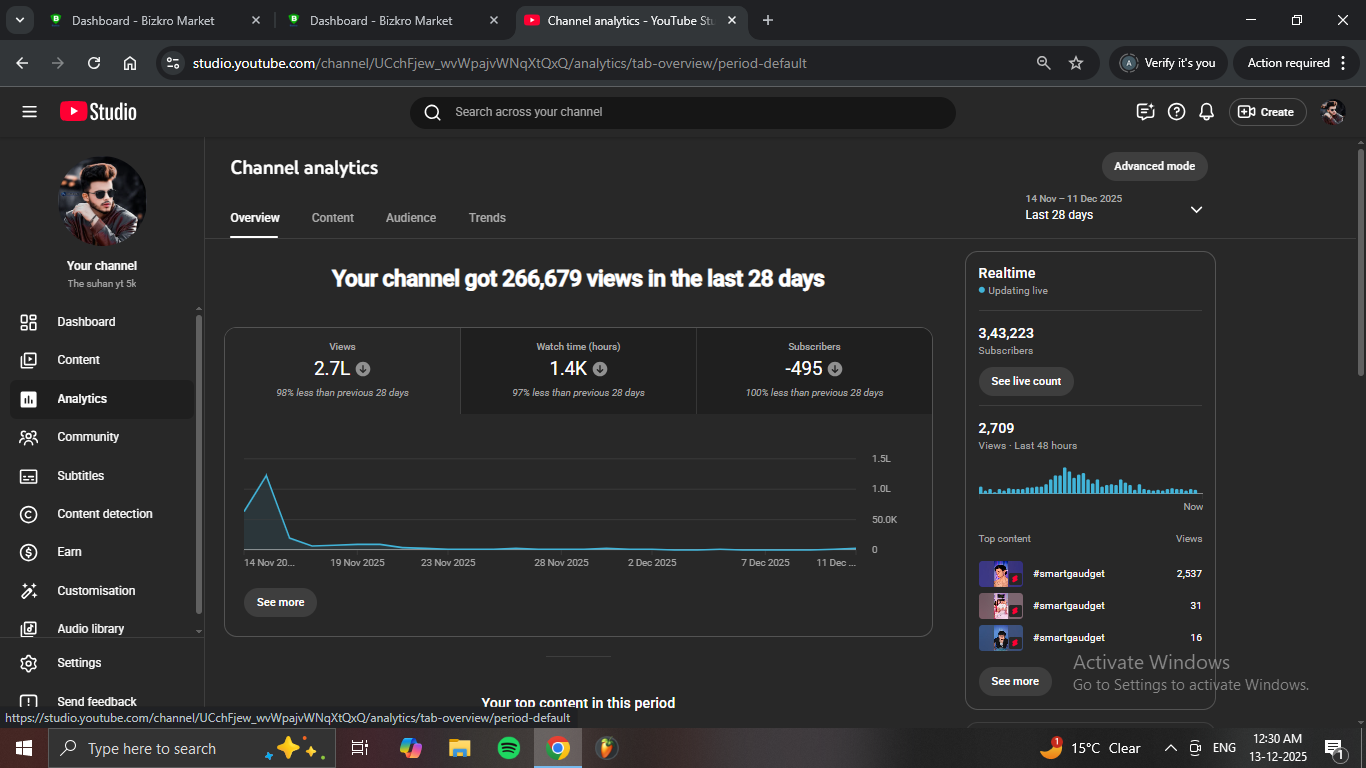Switch to the Audience tab

tap(411, 218)
